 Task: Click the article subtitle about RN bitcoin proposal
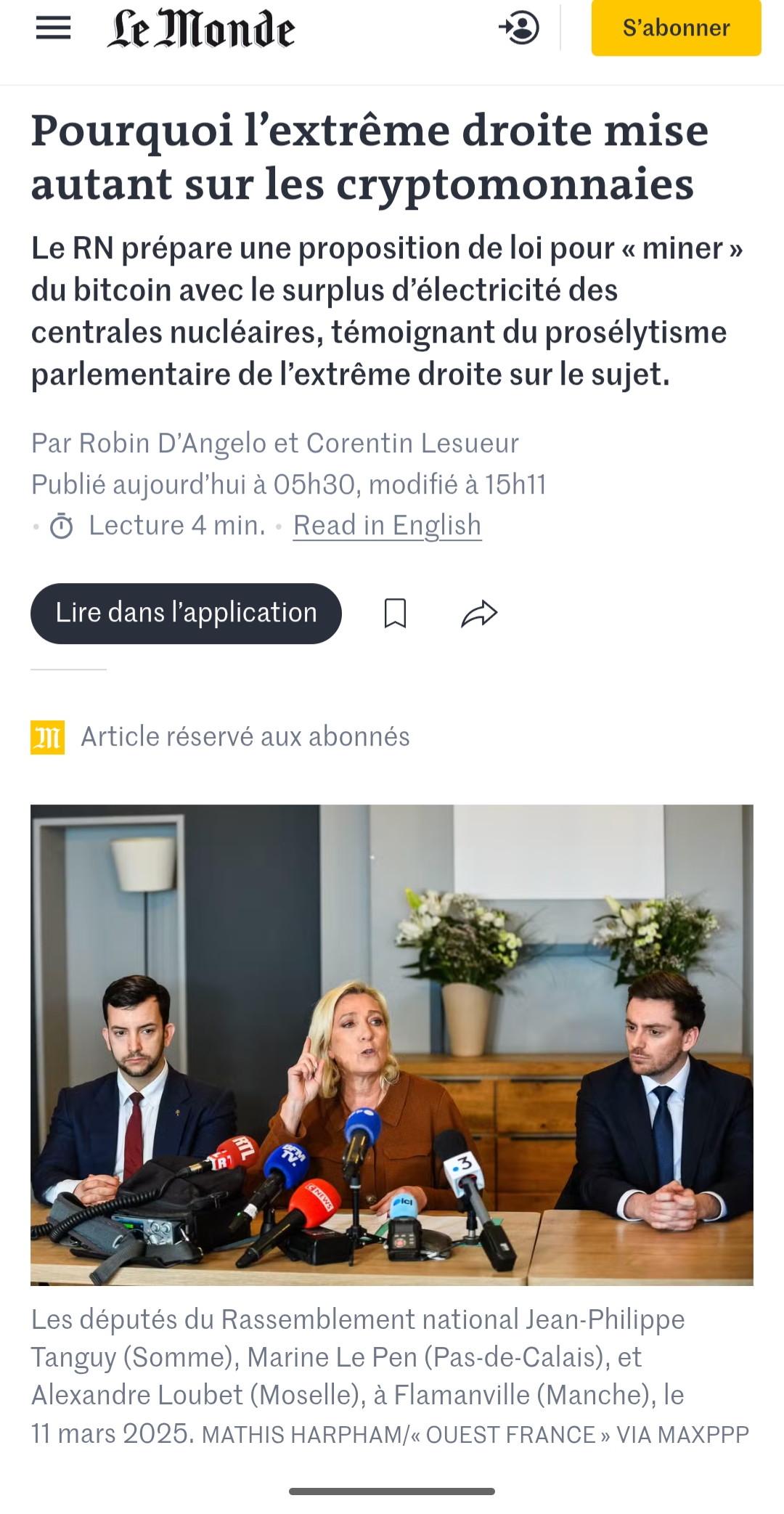(x=387, y=312)
